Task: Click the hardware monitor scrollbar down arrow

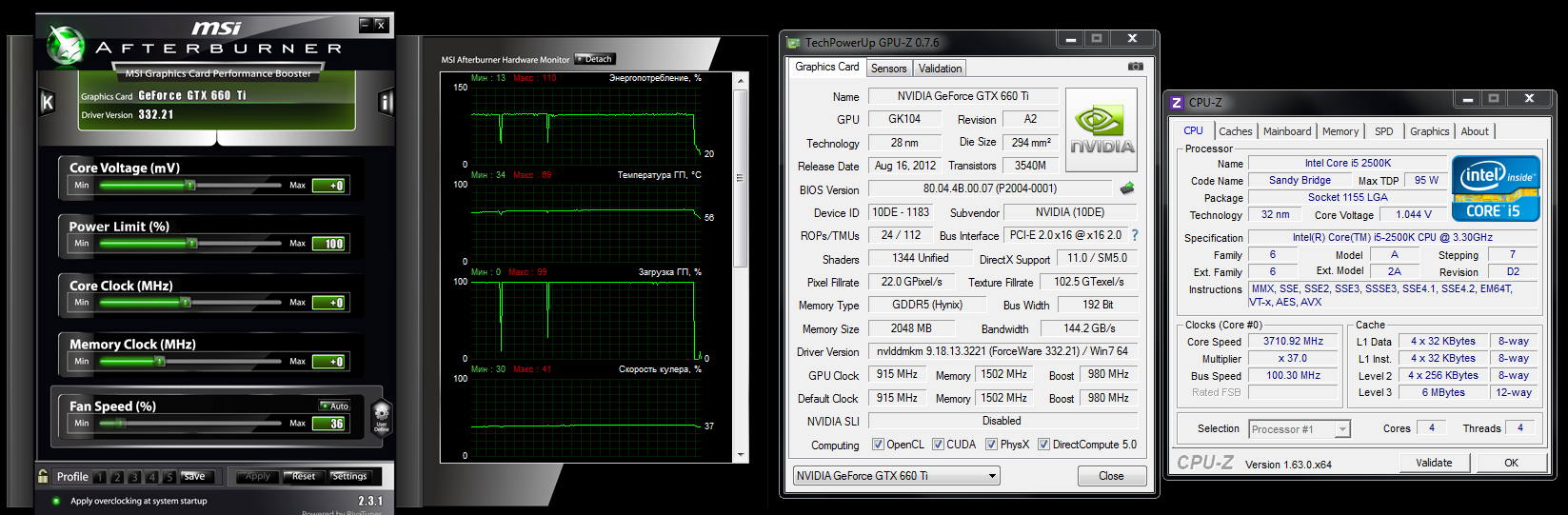Action: pos(741,456)
